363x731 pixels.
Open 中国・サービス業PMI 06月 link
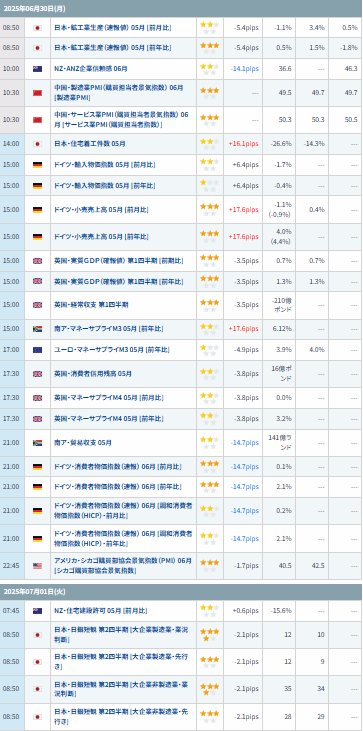coord(121,120)
